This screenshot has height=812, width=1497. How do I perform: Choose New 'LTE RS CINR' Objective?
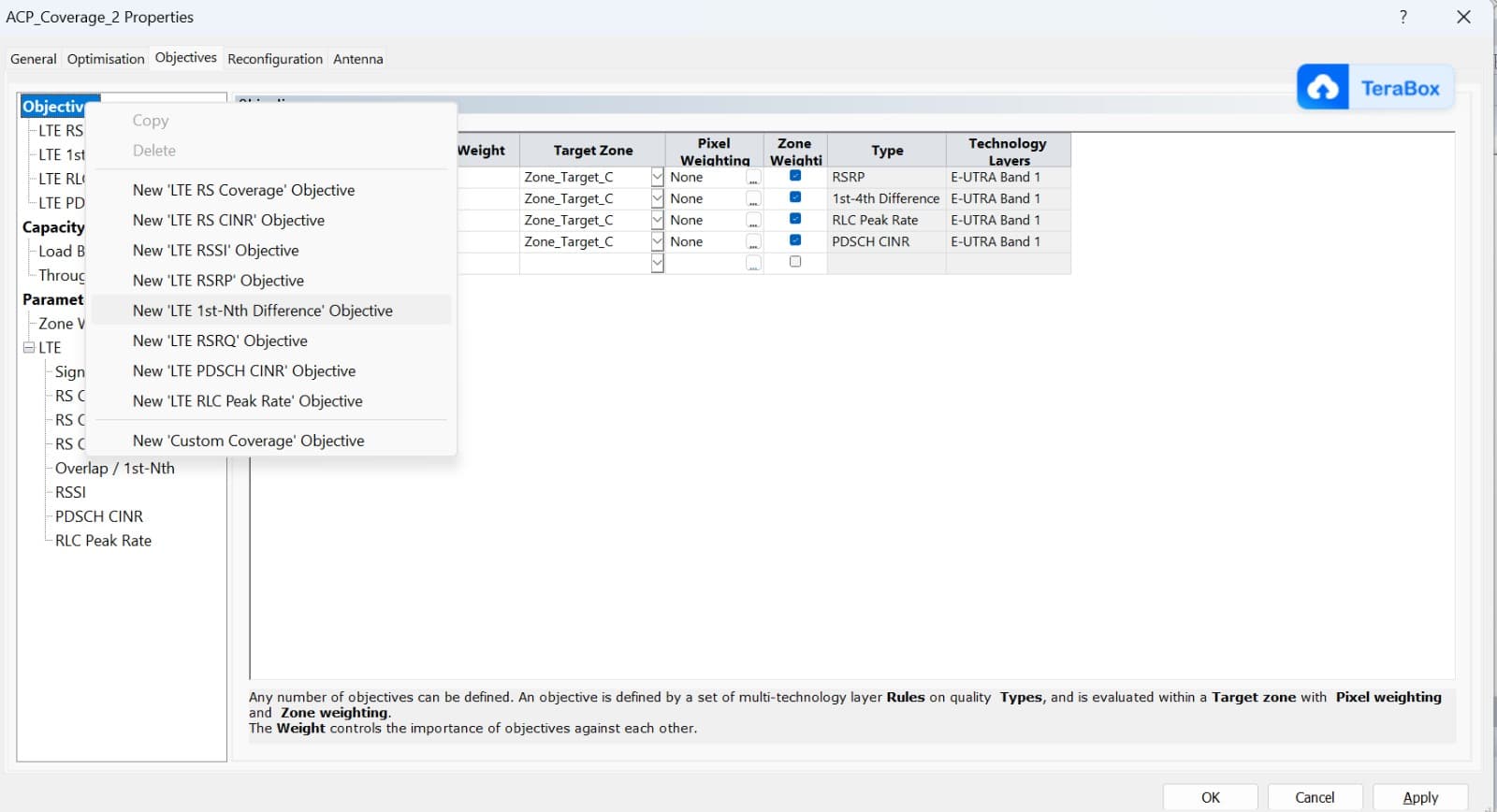pos(270,221)
